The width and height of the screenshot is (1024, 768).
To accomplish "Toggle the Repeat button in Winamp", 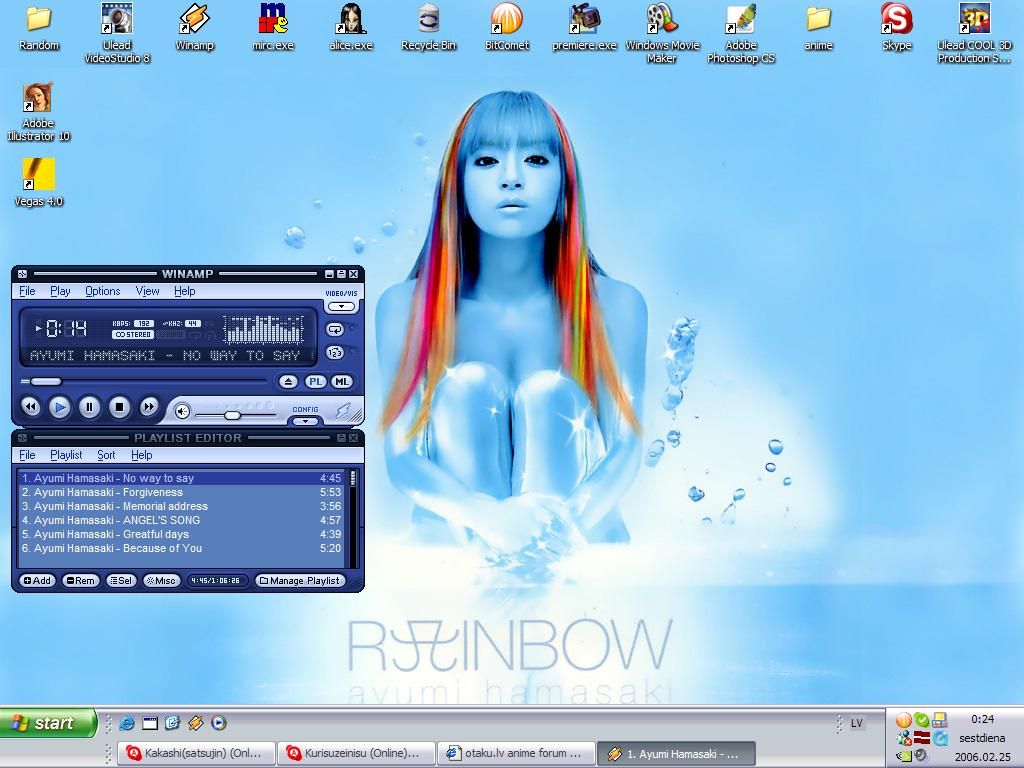I will [335, 330].
